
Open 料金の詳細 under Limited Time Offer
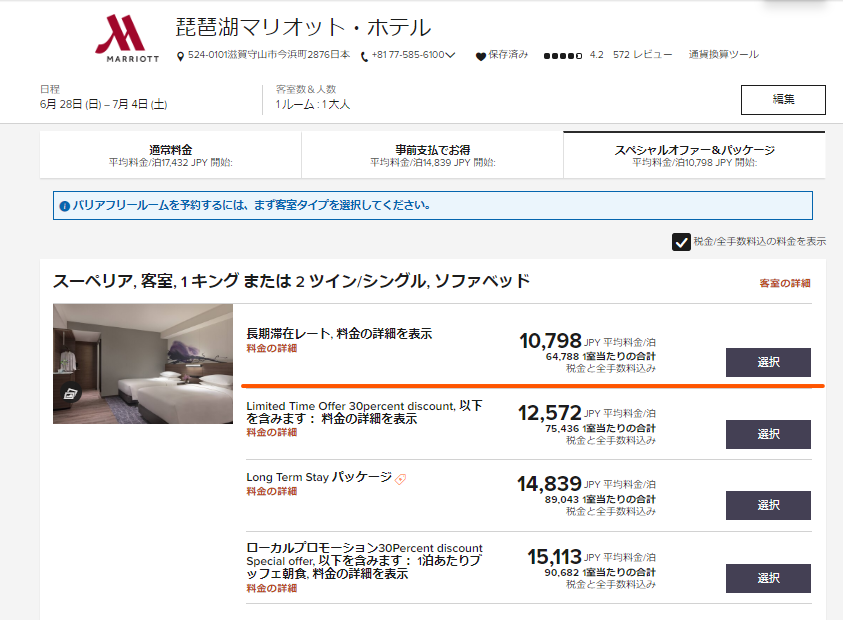(272, 432)
